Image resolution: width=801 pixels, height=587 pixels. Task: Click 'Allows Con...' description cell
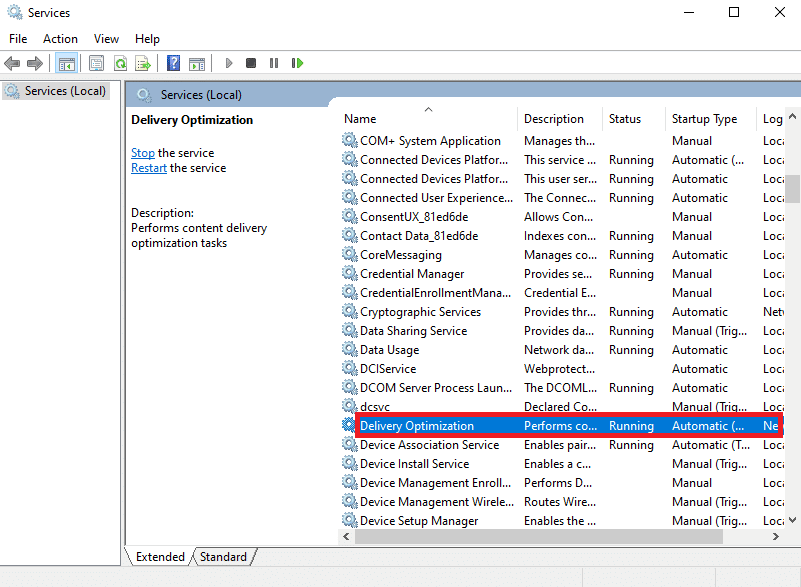tap(558, 217)
